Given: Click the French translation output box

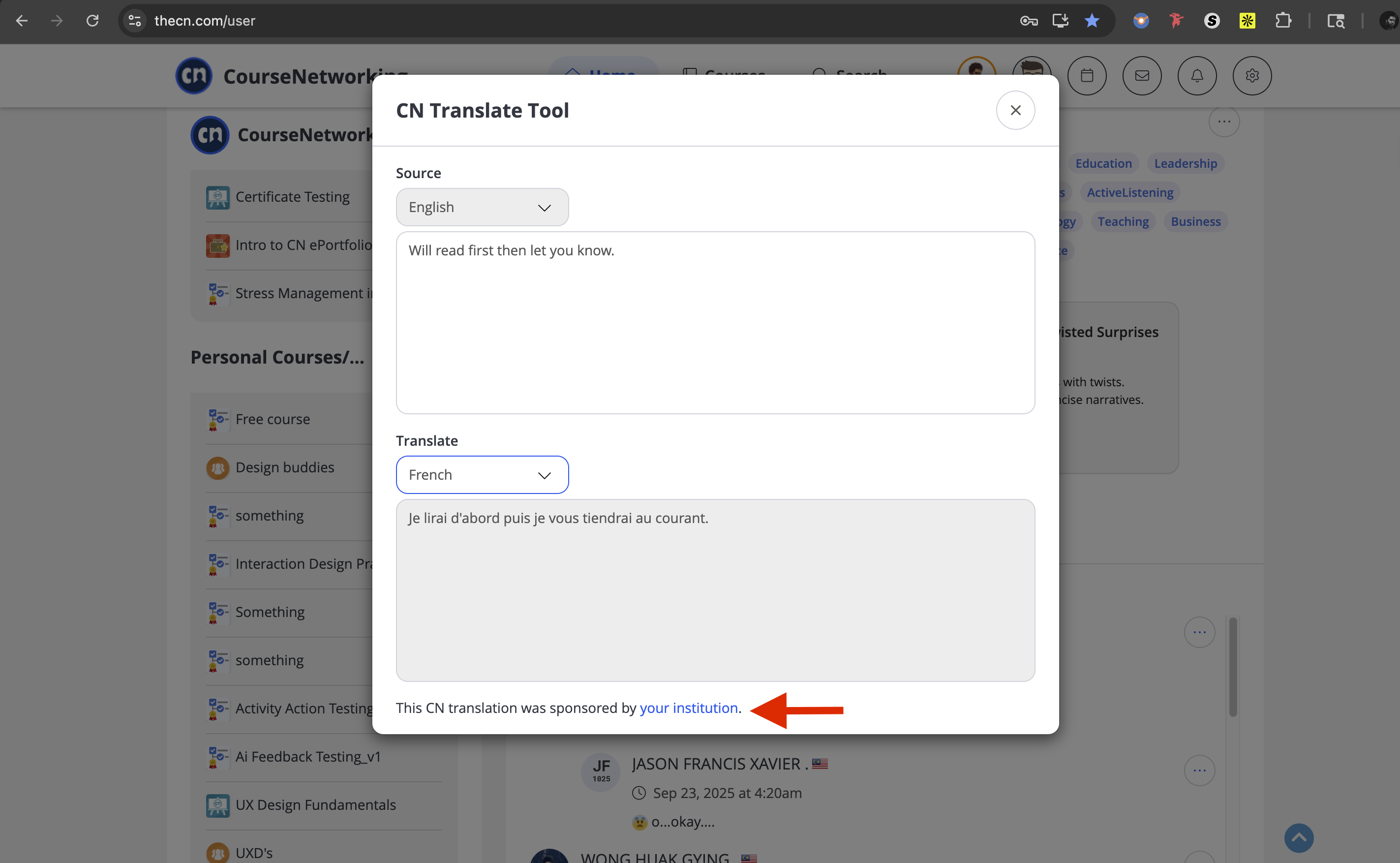Looking at the screenshot, I should click(x=715, y=590).
